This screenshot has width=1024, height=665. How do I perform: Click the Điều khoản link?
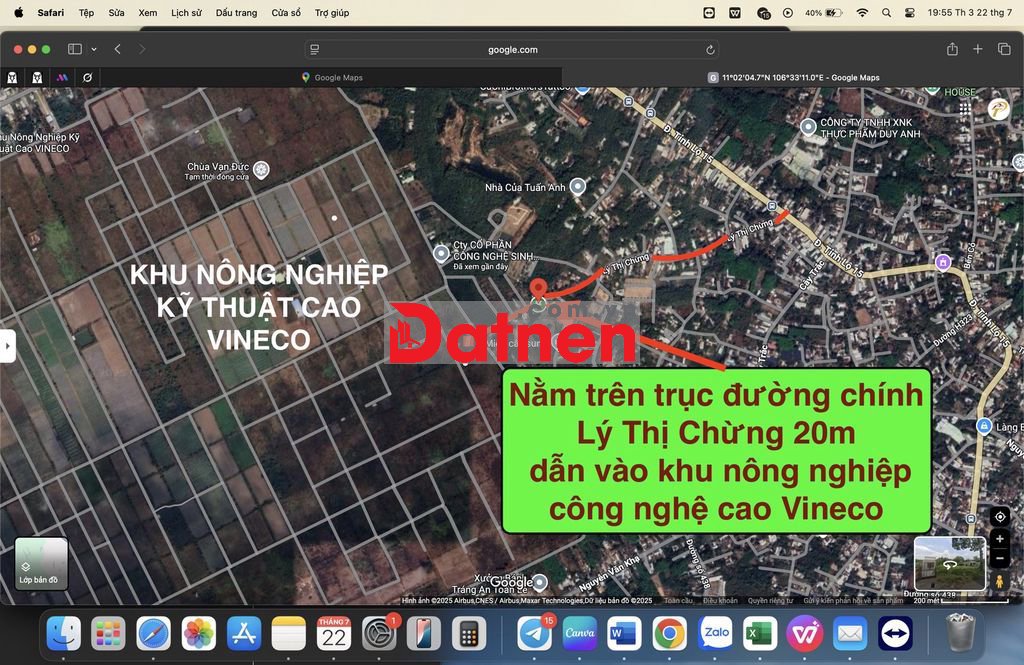click(720, 601)
